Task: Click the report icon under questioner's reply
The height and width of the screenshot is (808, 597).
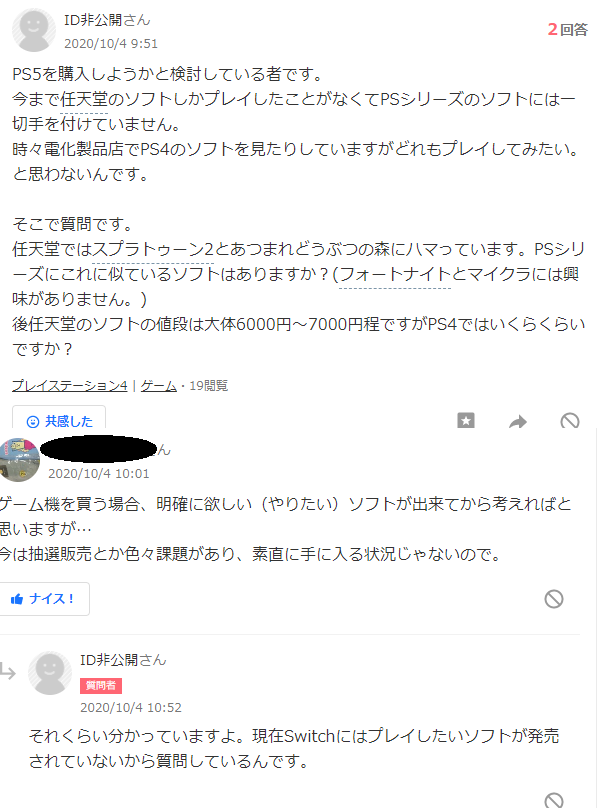Action: pos(554,800)
